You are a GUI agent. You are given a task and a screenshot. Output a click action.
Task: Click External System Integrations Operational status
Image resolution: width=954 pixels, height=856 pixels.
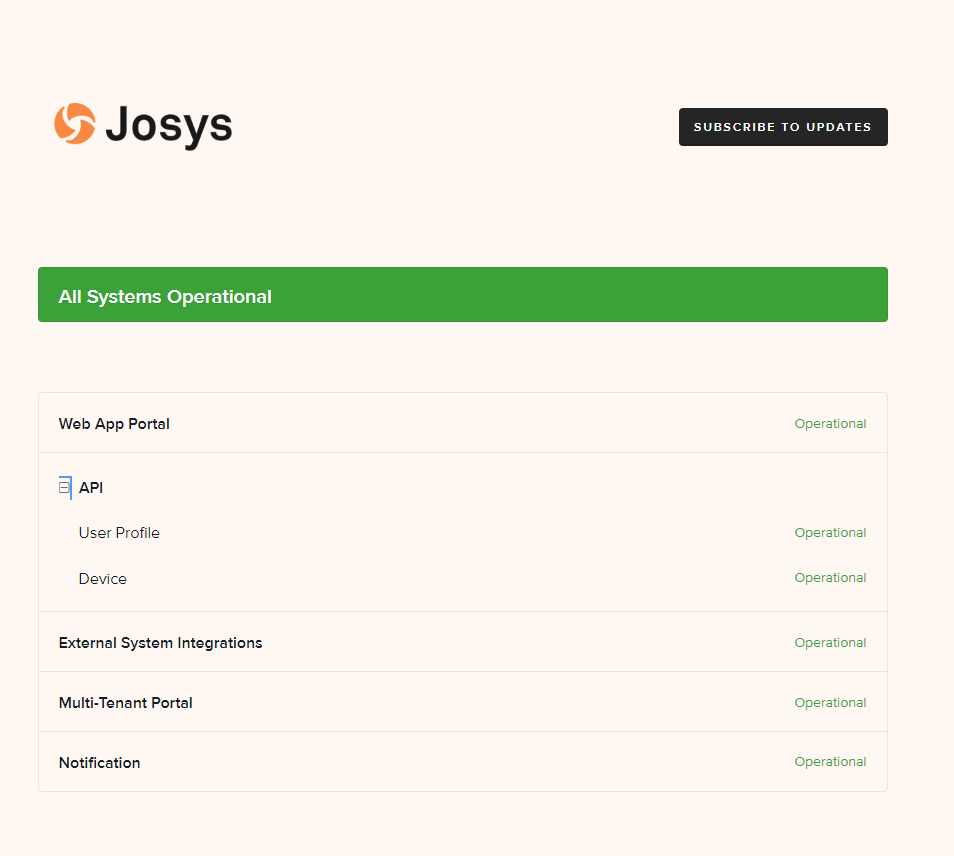pyautogui.click(x=830, y=643)
